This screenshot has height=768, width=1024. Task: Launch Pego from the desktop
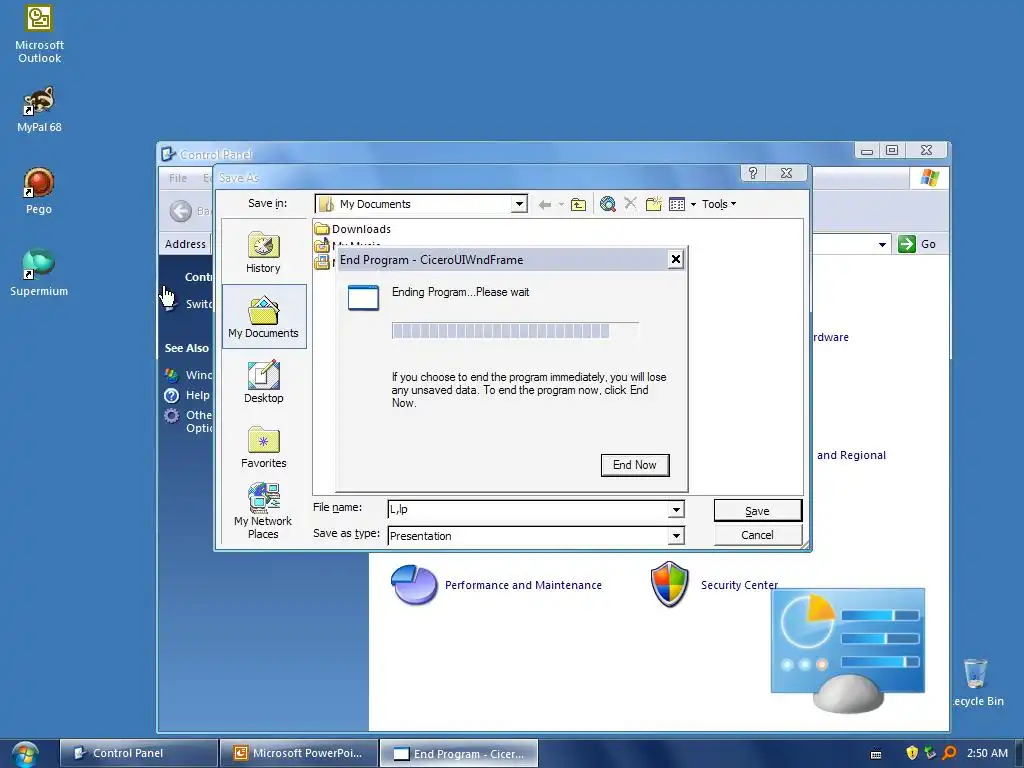coord(39,191)
